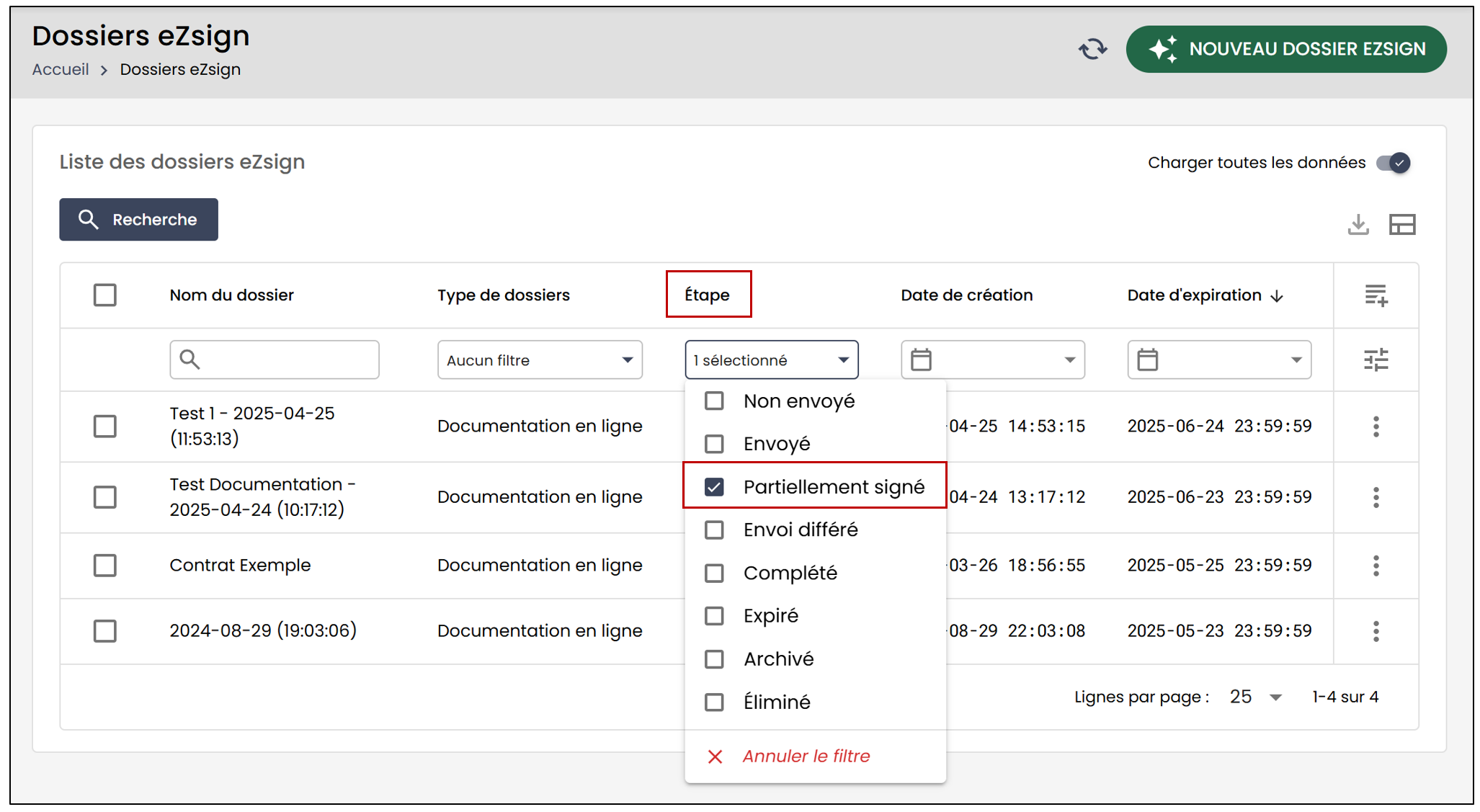Screen dimensions: 1480x812
Task: Open three-dot menu for Test 1 row
Action: point(1376,427)
